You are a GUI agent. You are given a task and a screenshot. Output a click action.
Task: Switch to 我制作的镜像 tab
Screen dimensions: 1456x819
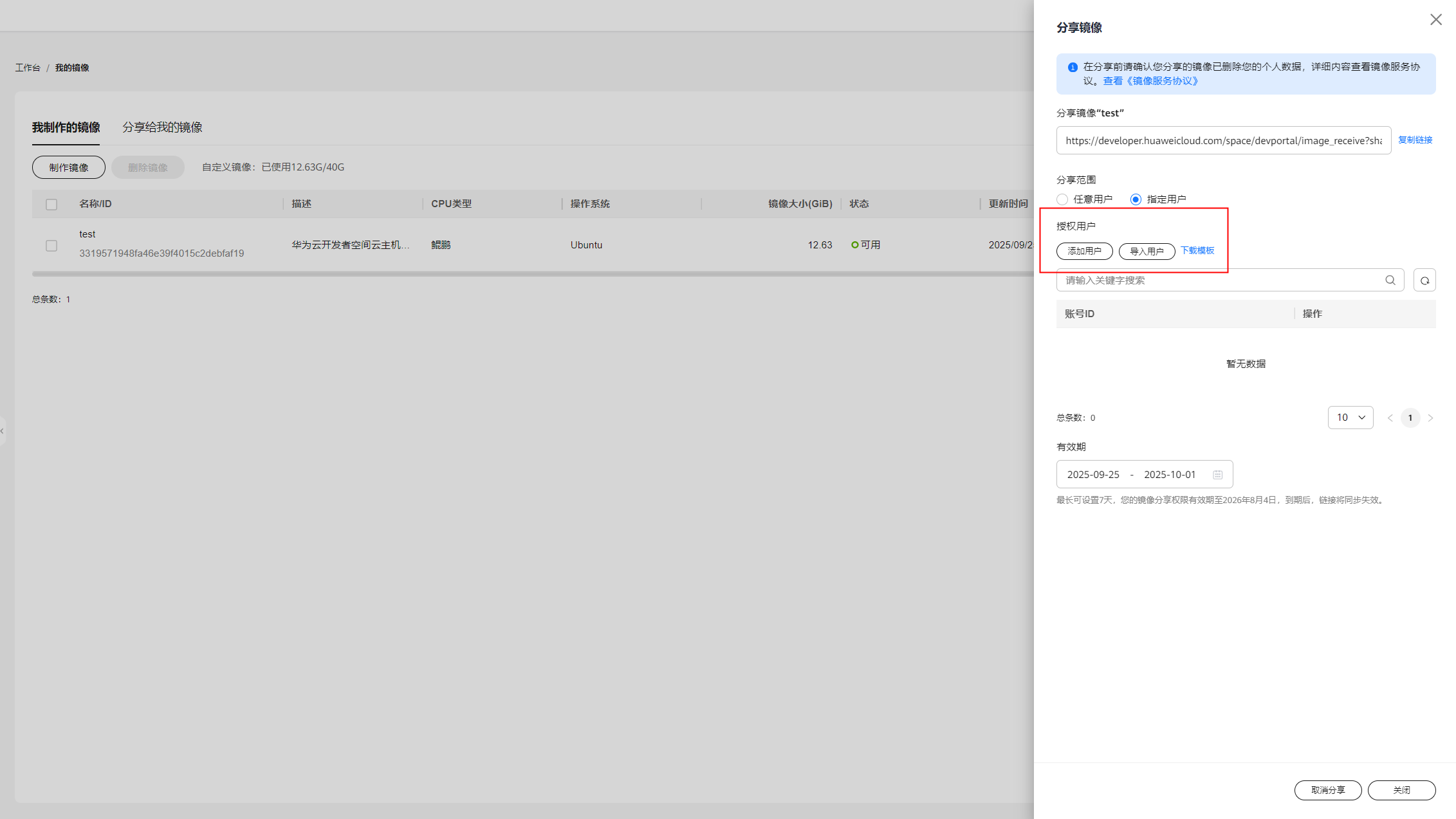[66, 127]
